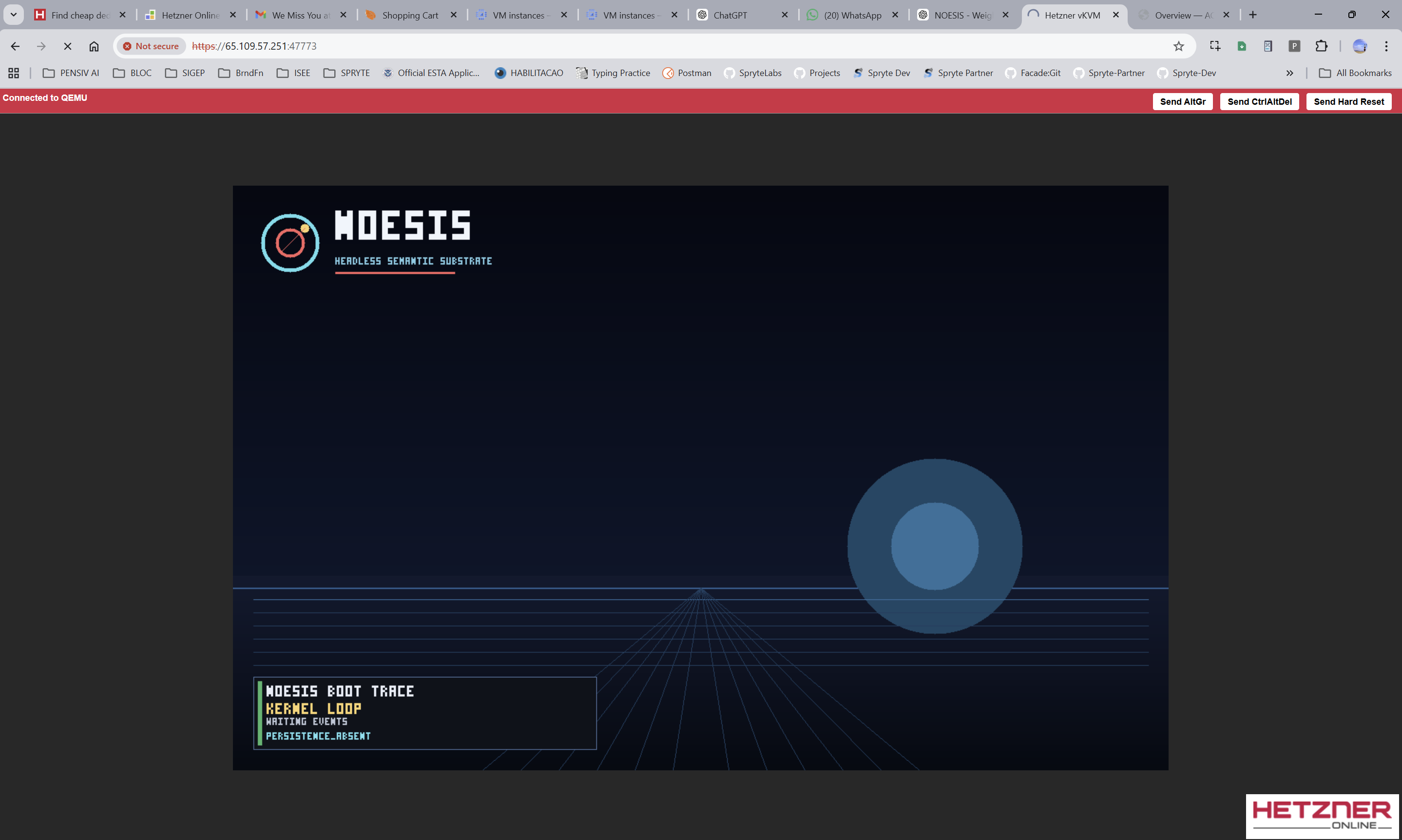Open the Official ESTA Application bookmark
The image size is (1402, 840).
431,73
